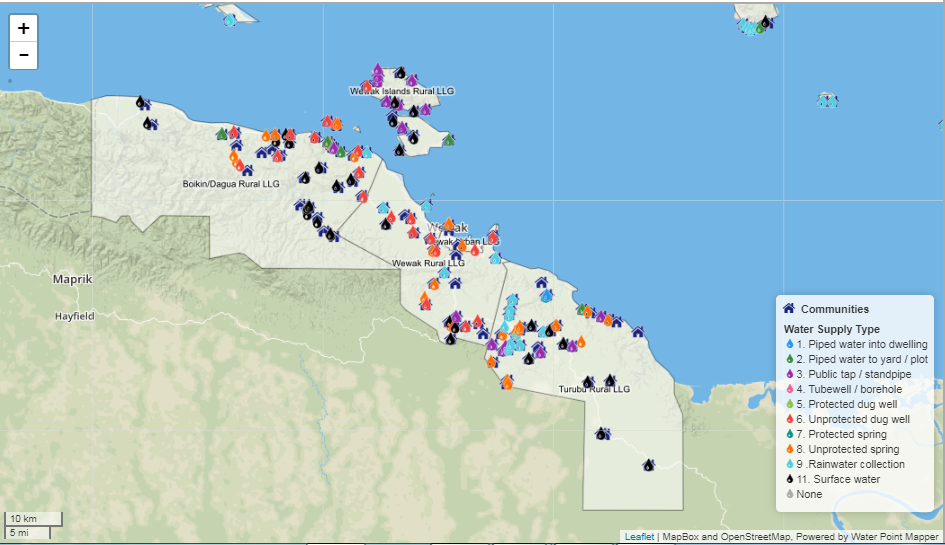
Task: Click the Maprik town label
Action: coord(72,279)
